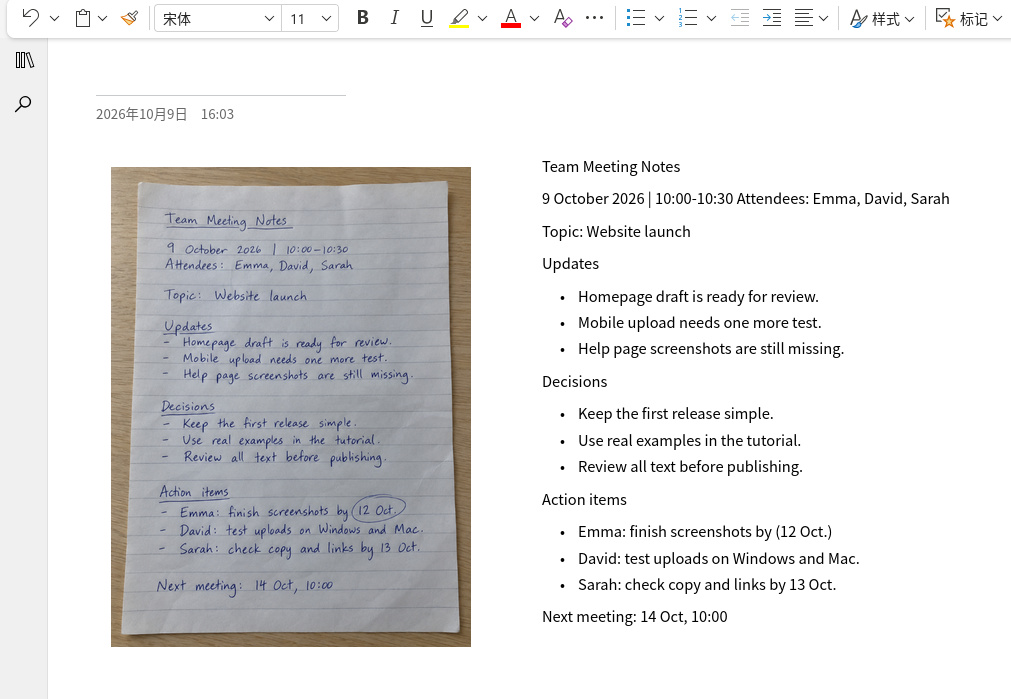Toggle Italic formatting

click(395, 18)
